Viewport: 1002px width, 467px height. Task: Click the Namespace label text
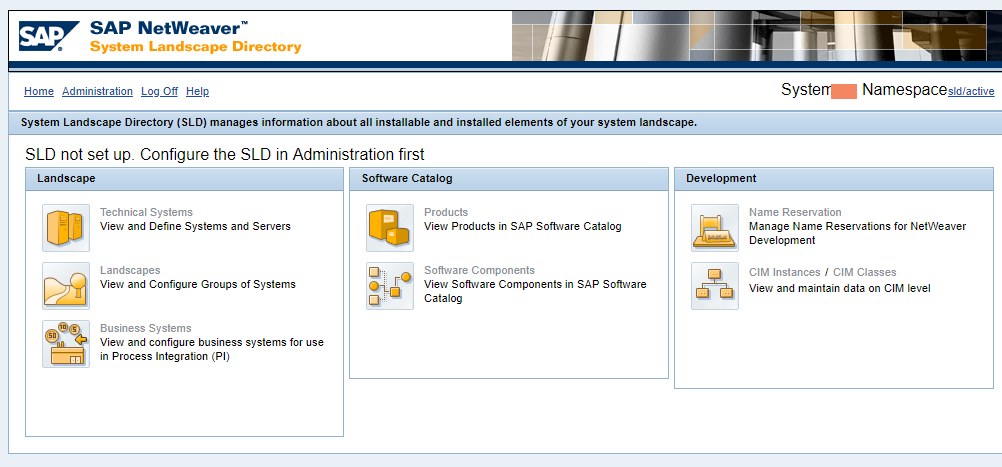tap(904, 89)
